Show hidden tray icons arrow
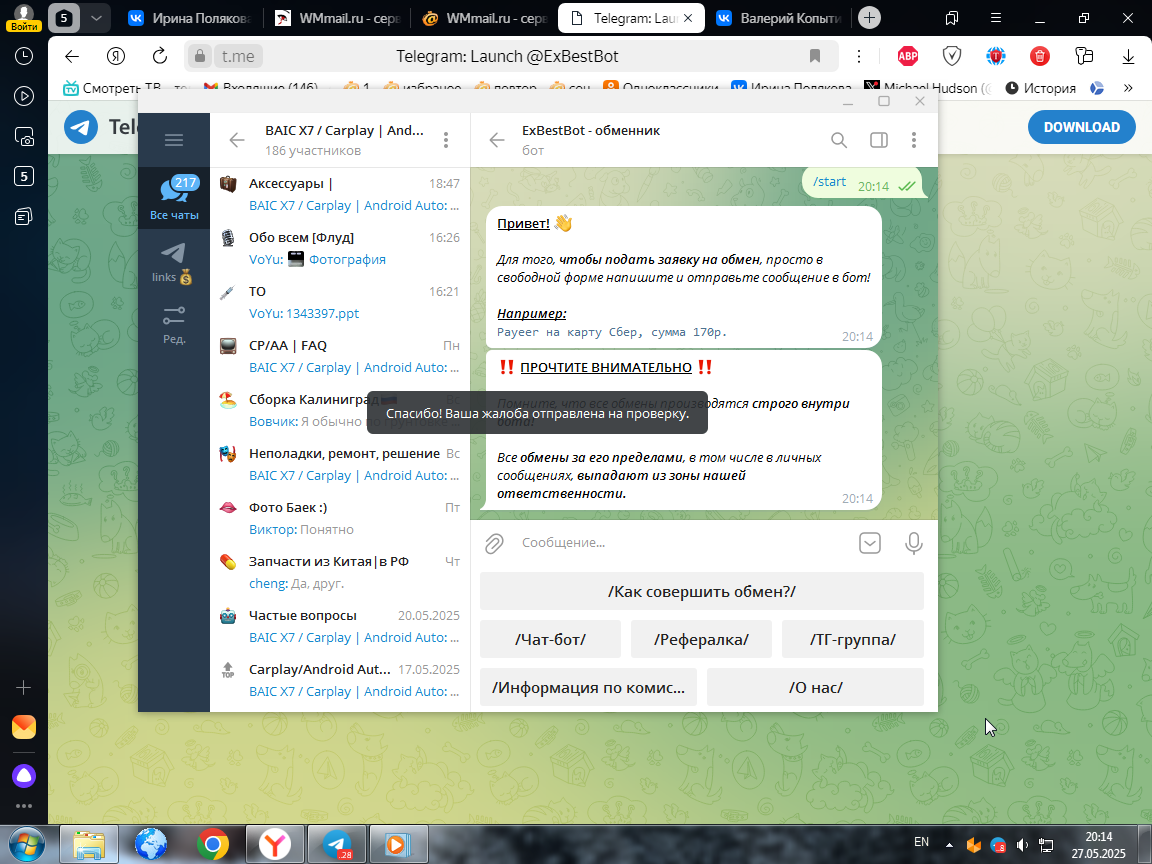The height and width of the screenshot is (864, 1152). 949,846
